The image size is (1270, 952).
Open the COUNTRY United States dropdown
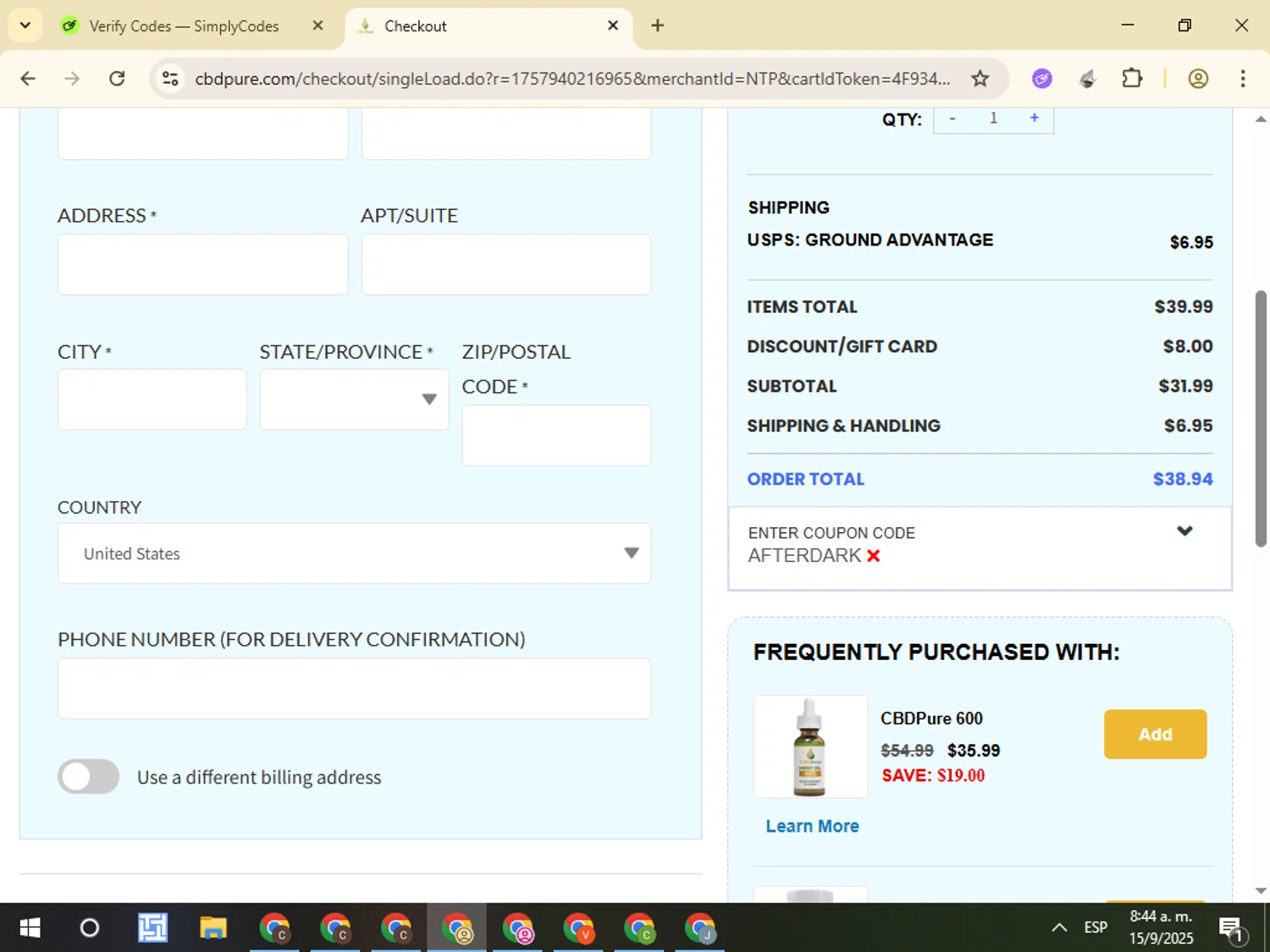354,553
